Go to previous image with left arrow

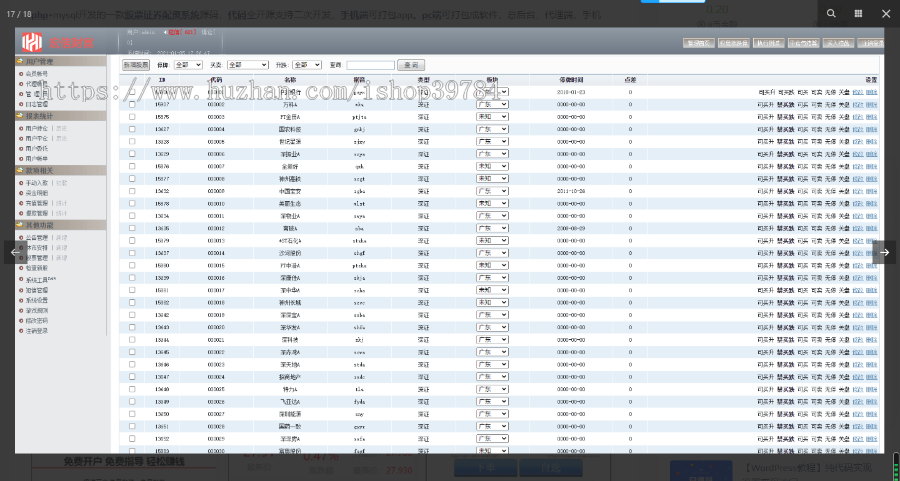[x=14, y=252]
